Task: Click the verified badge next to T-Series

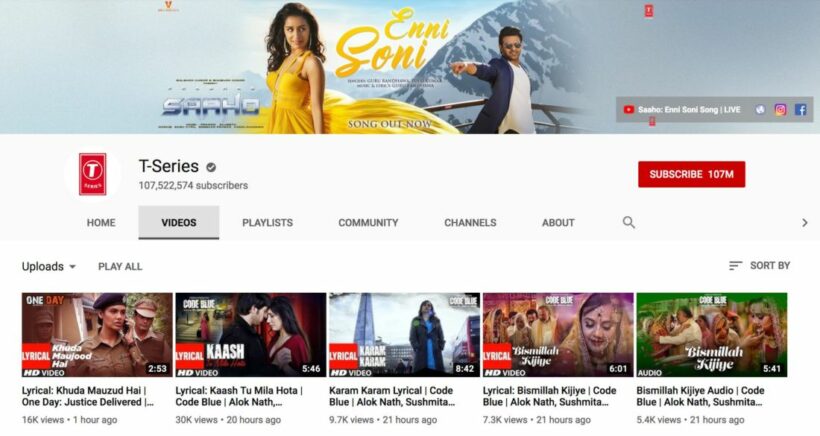Action: point(212,167)
